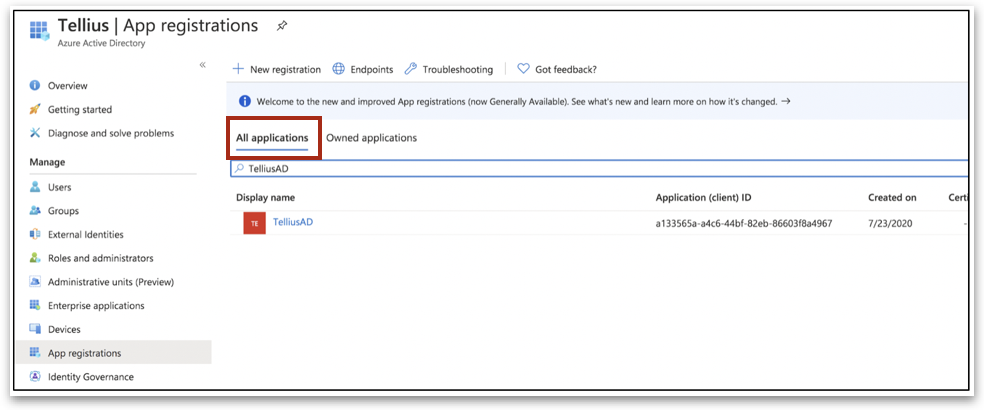The width and height of the screenshot is (984, 410).
Task: Click the red TE application thumbnail
Action: point(254,223)
